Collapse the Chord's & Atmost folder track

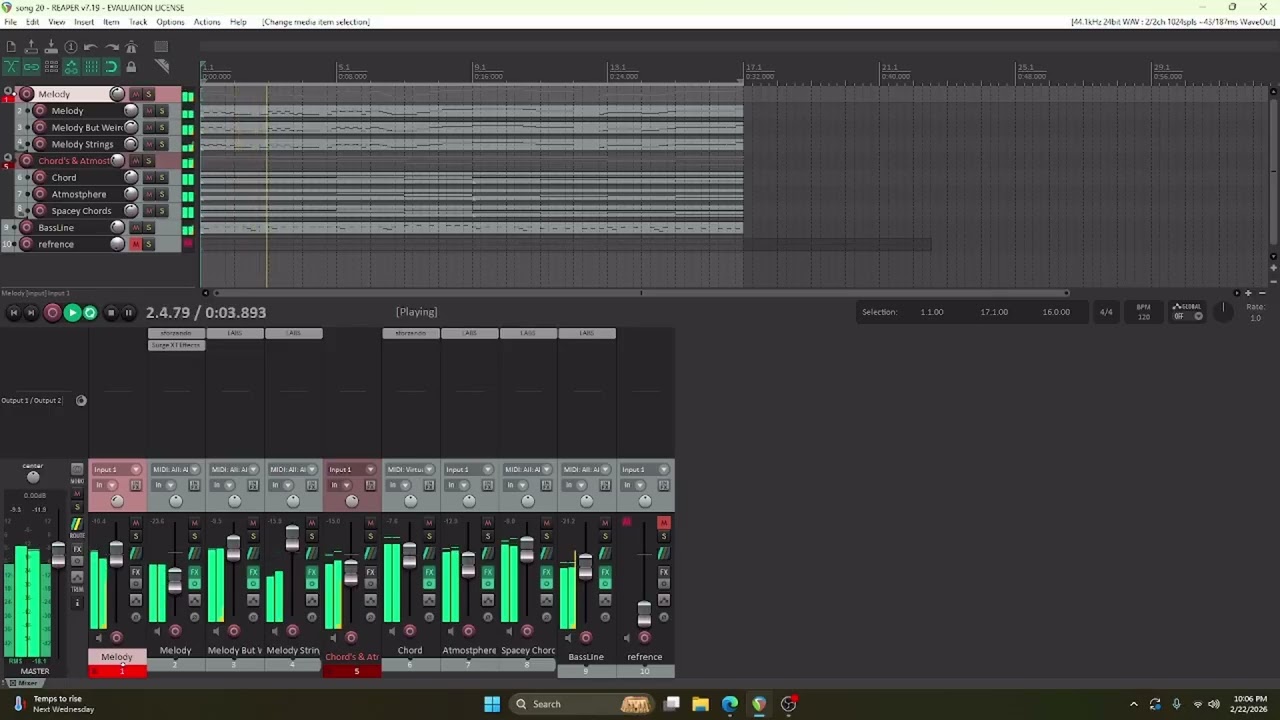click(x=9, y=157)
